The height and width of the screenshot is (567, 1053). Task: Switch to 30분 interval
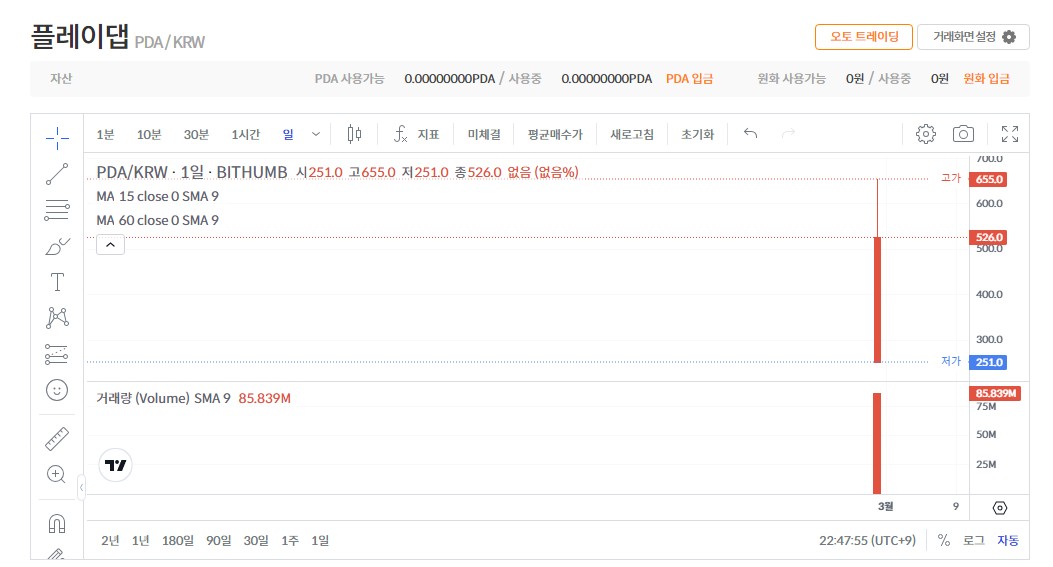tap(196, 134)
